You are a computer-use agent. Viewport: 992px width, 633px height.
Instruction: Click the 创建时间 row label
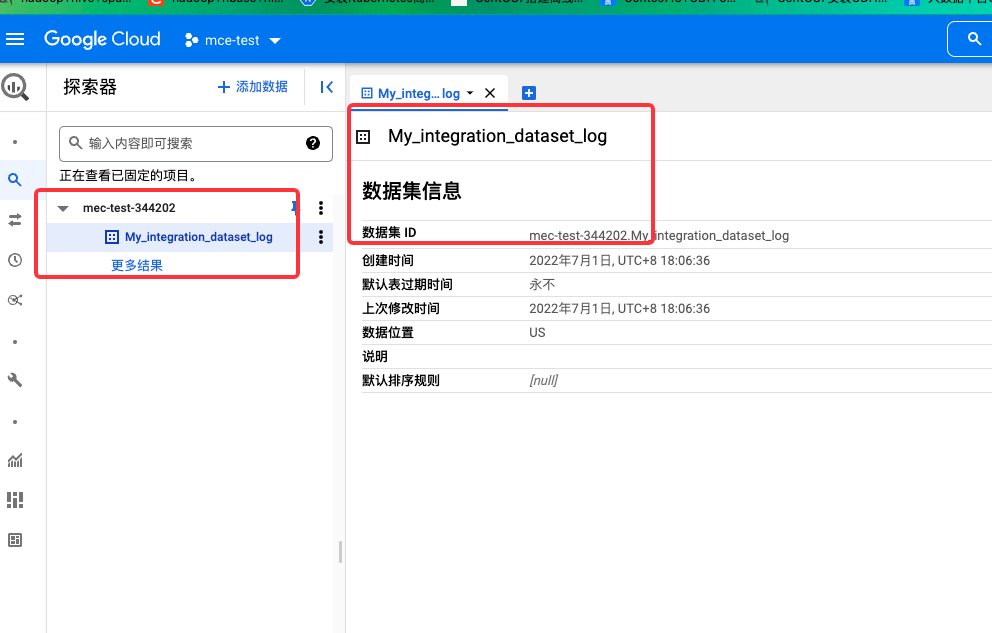(388, 261)
